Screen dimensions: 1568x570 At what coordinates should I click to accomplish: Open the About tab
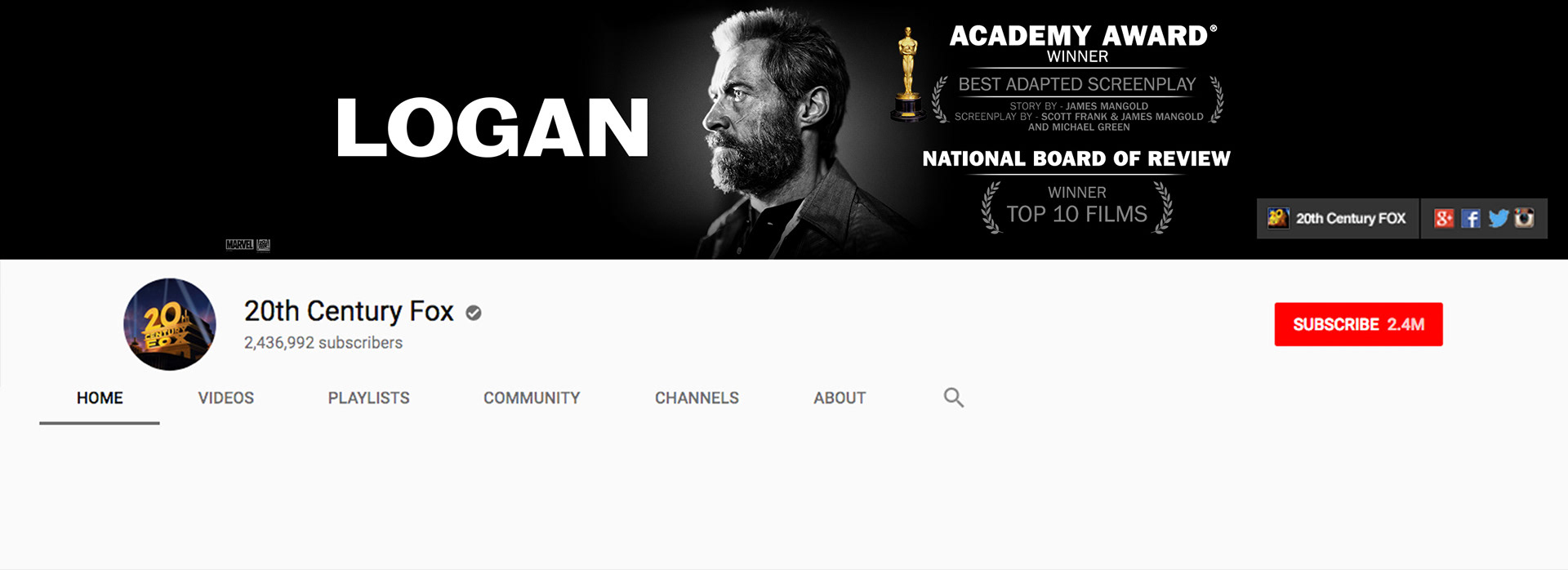click(840, 399)
